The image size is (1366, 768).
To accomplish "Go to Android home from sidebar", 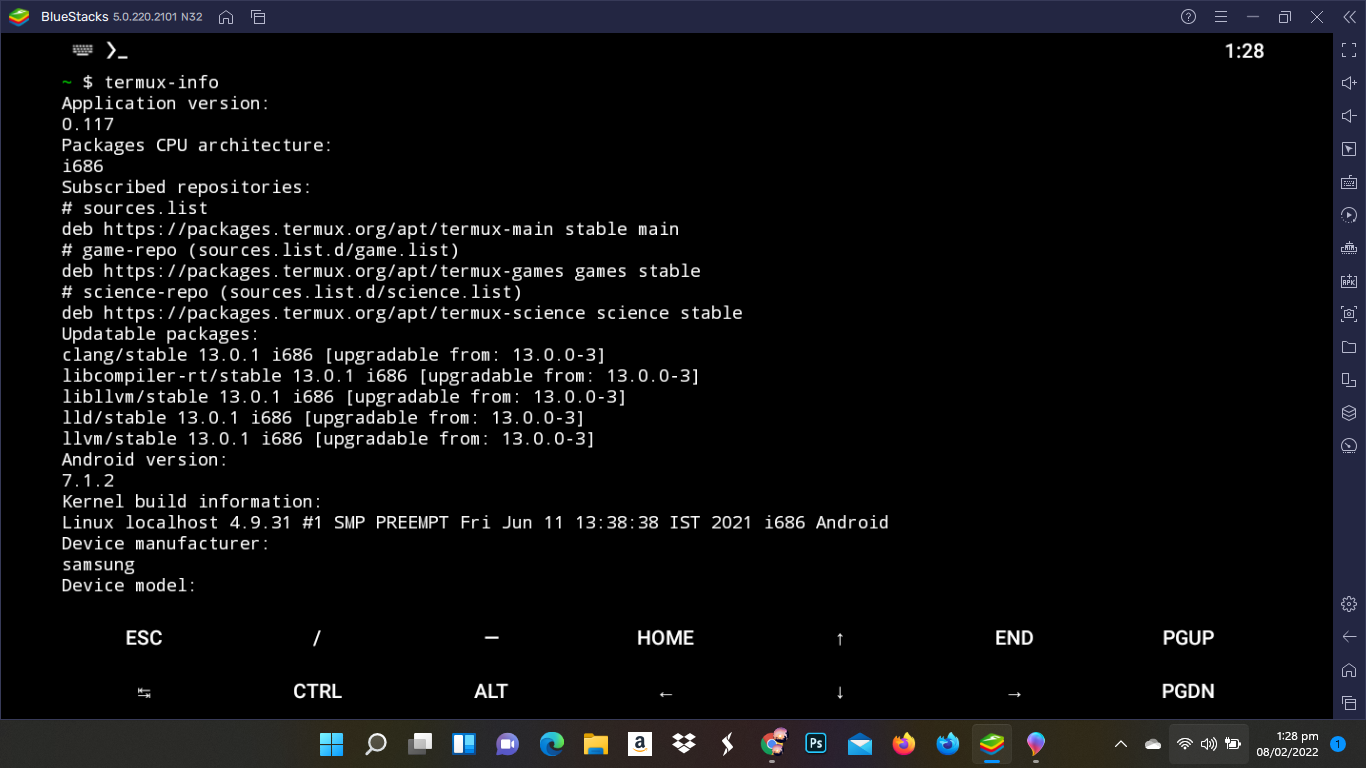I will click(x=1349, y=670).
